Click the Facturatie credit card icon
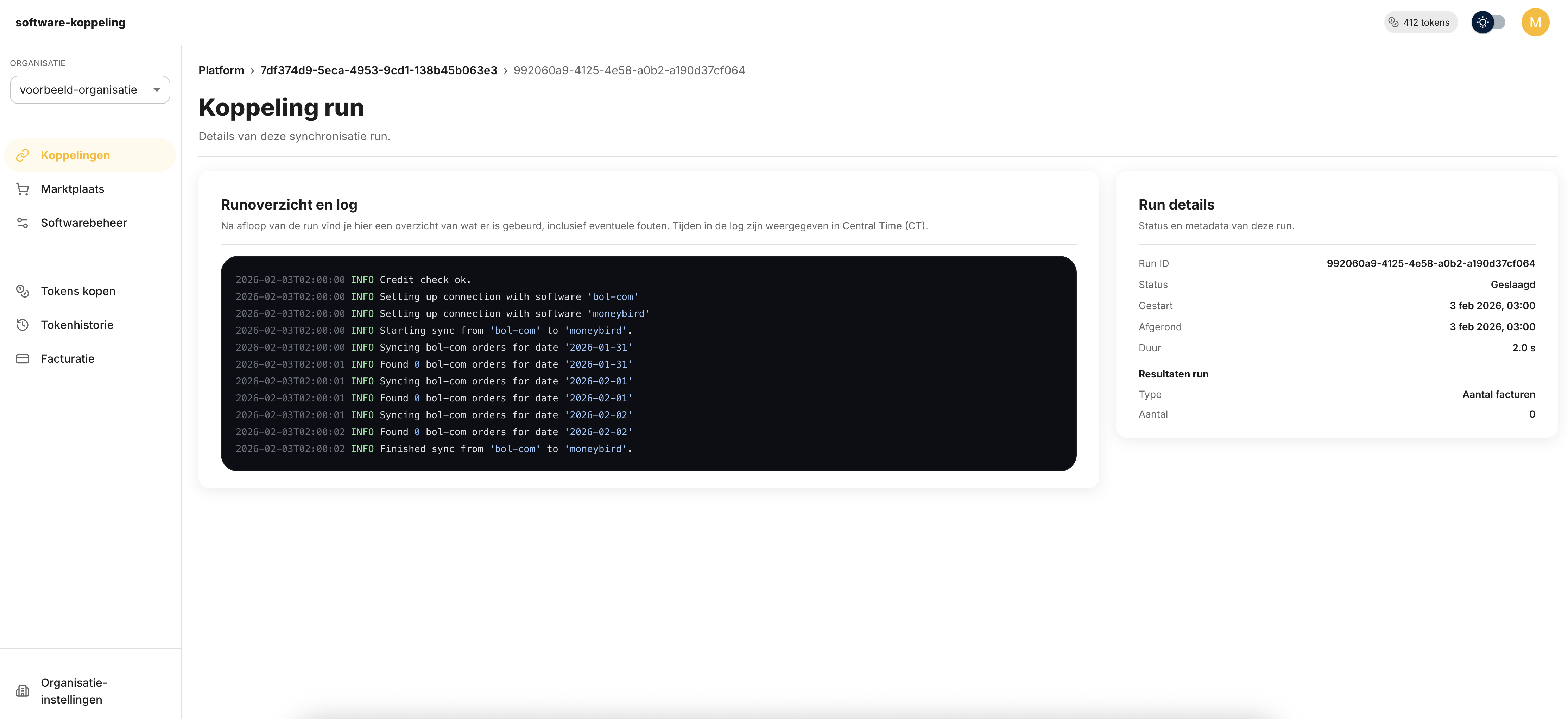Screen dimensions: 1568x719 tap(23, 359)
